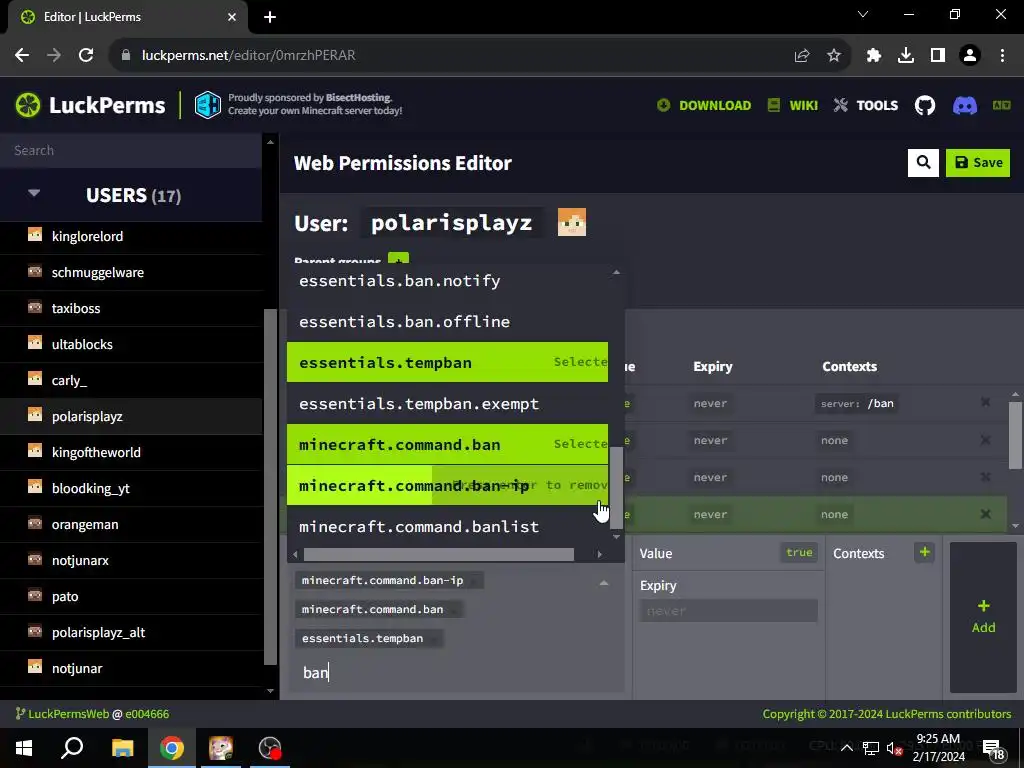
Task: Save changes with the Save button
Action: (978, 163)
